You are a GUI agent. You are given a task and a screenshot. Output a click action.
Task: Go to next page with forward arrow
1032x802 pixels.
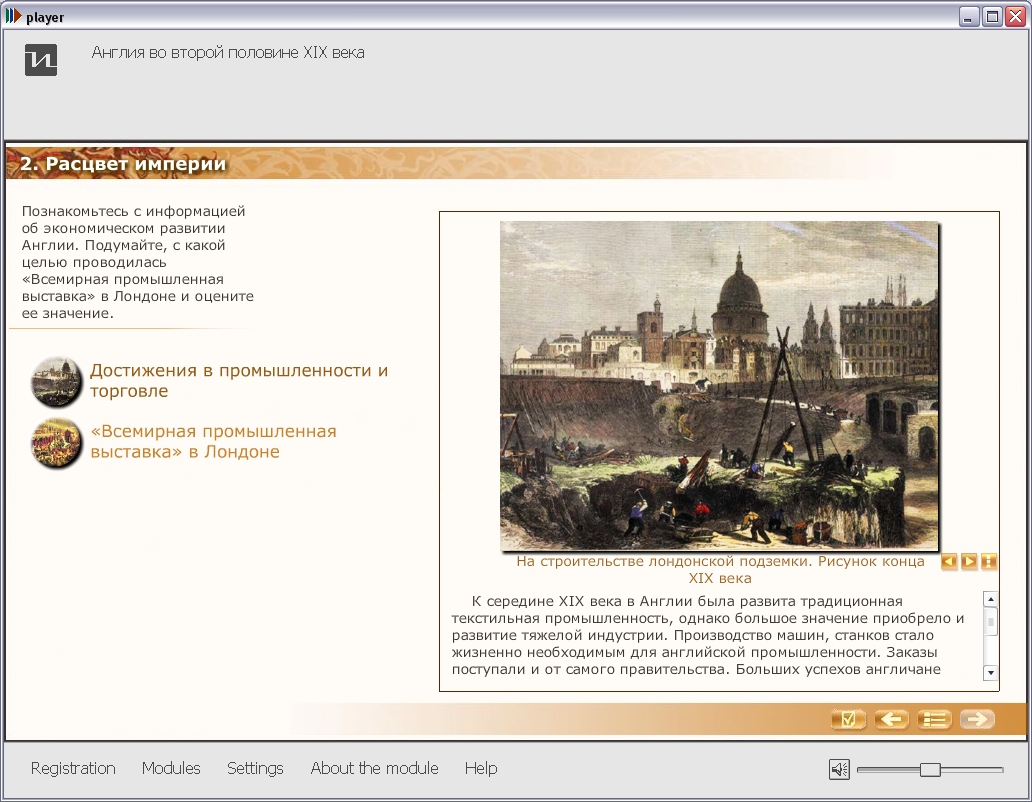pos(977,719)
